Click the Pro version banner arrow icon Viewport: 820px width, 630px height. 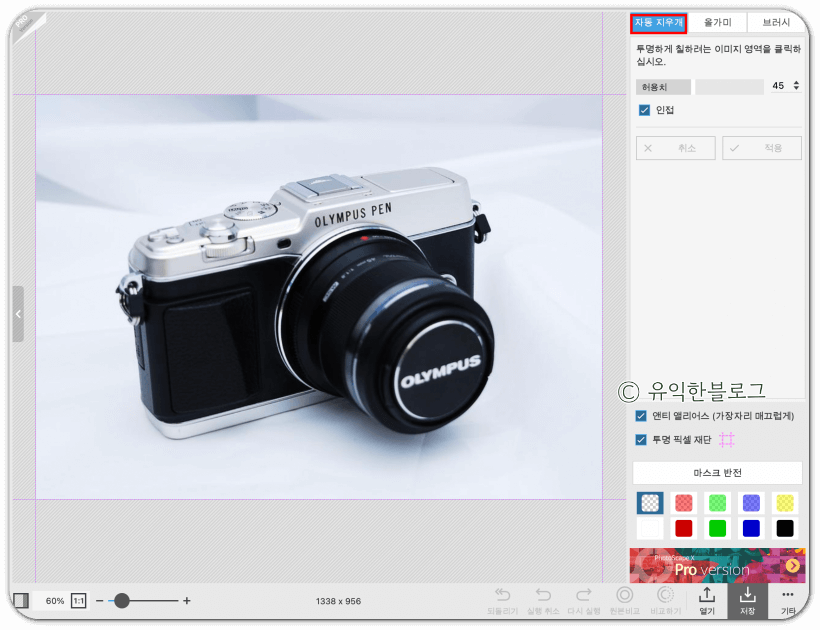click(x=793, y=566)
